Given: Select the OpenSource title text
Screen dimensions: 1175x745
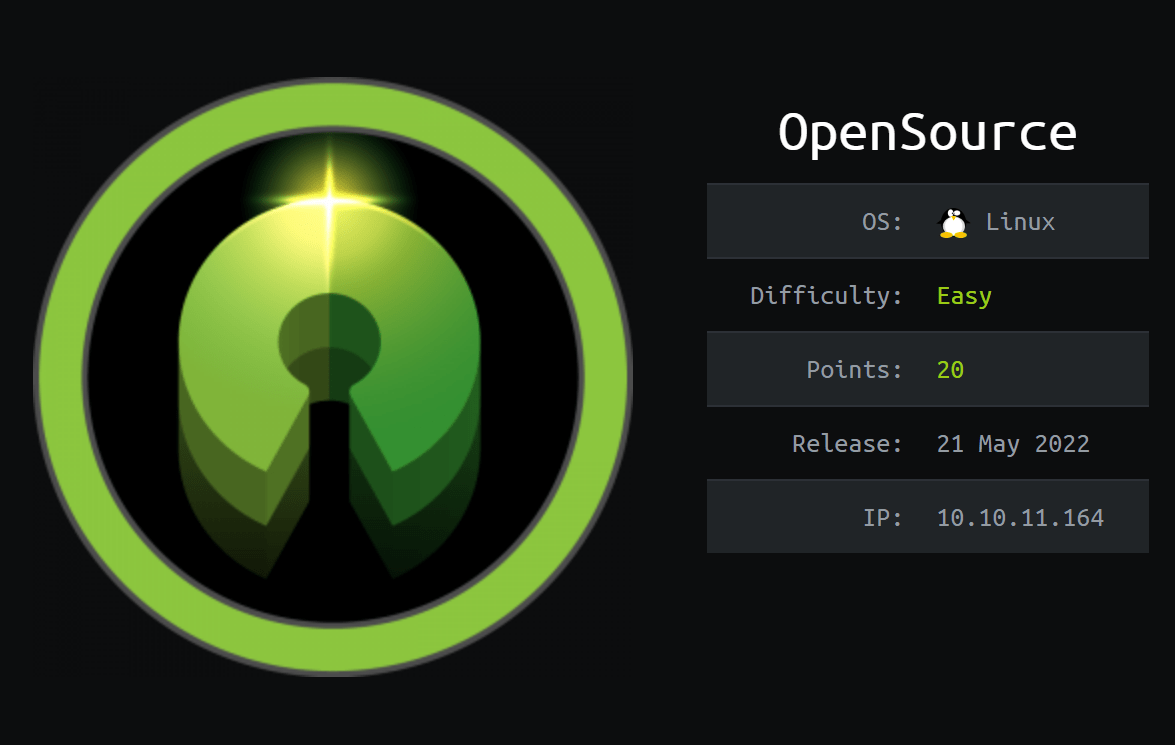Looking at the screenshot, I should point(928,133).
